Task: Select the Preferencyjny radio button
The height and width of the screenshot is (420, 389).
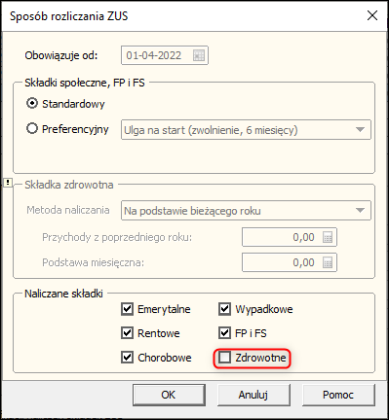Action: [32, 128]
